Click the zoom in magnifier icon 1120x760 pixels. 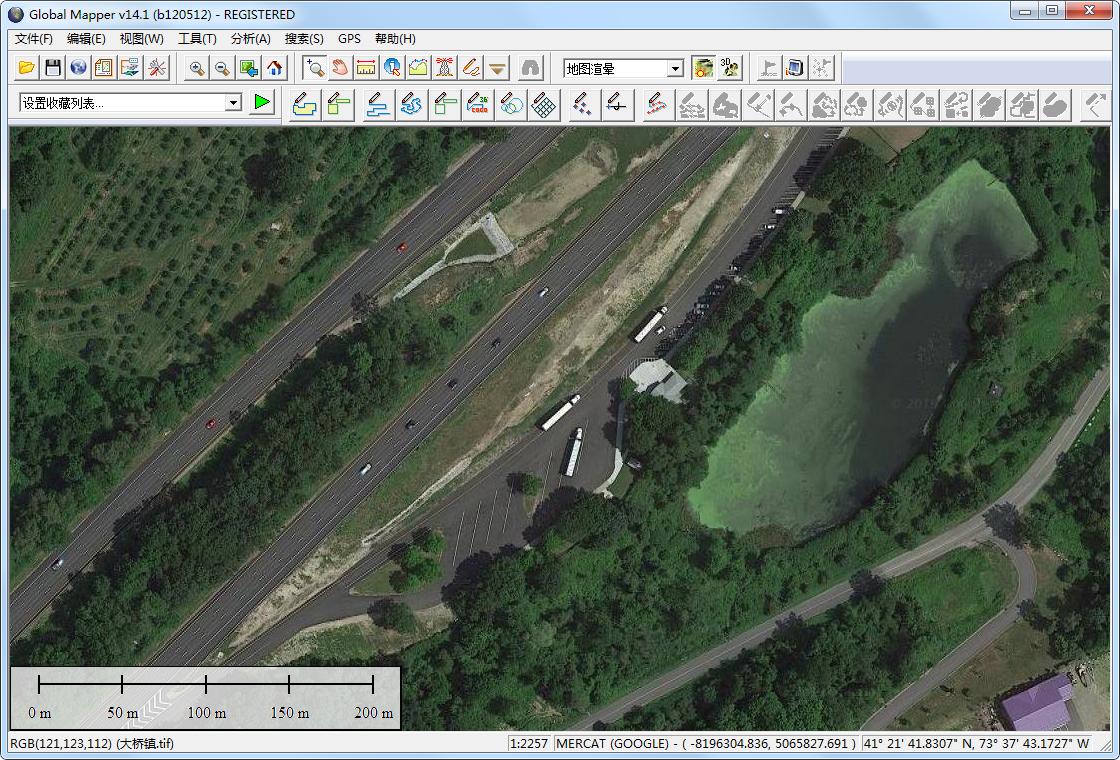click(197, 68)
